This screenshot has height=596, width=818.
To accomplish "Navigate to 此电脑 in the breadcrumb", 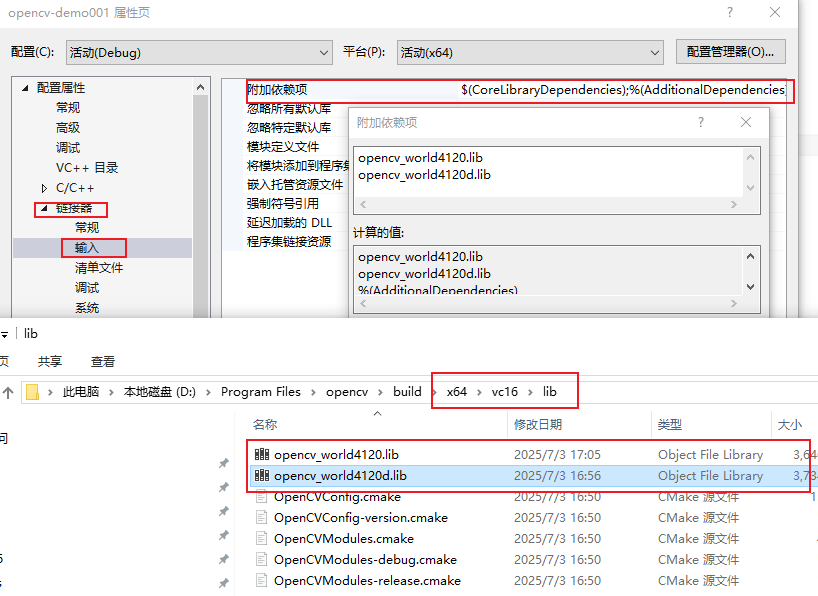I will [81, 392].
